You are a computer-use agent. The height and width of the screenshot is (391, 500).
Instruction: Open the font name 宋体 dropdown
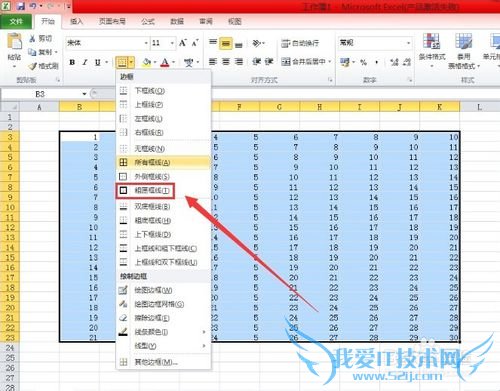point(146,43)
